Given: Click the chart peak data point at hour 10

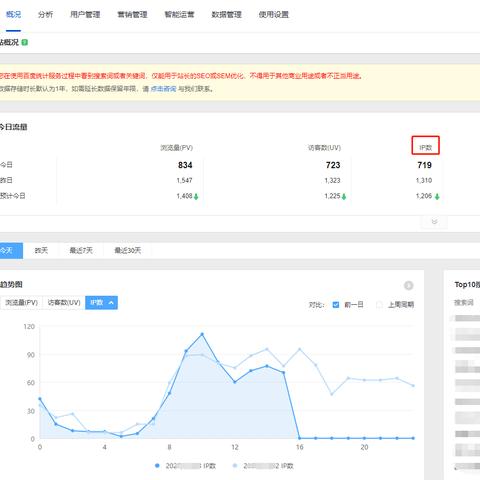Looking at the screenshot, I should [202, 334].
